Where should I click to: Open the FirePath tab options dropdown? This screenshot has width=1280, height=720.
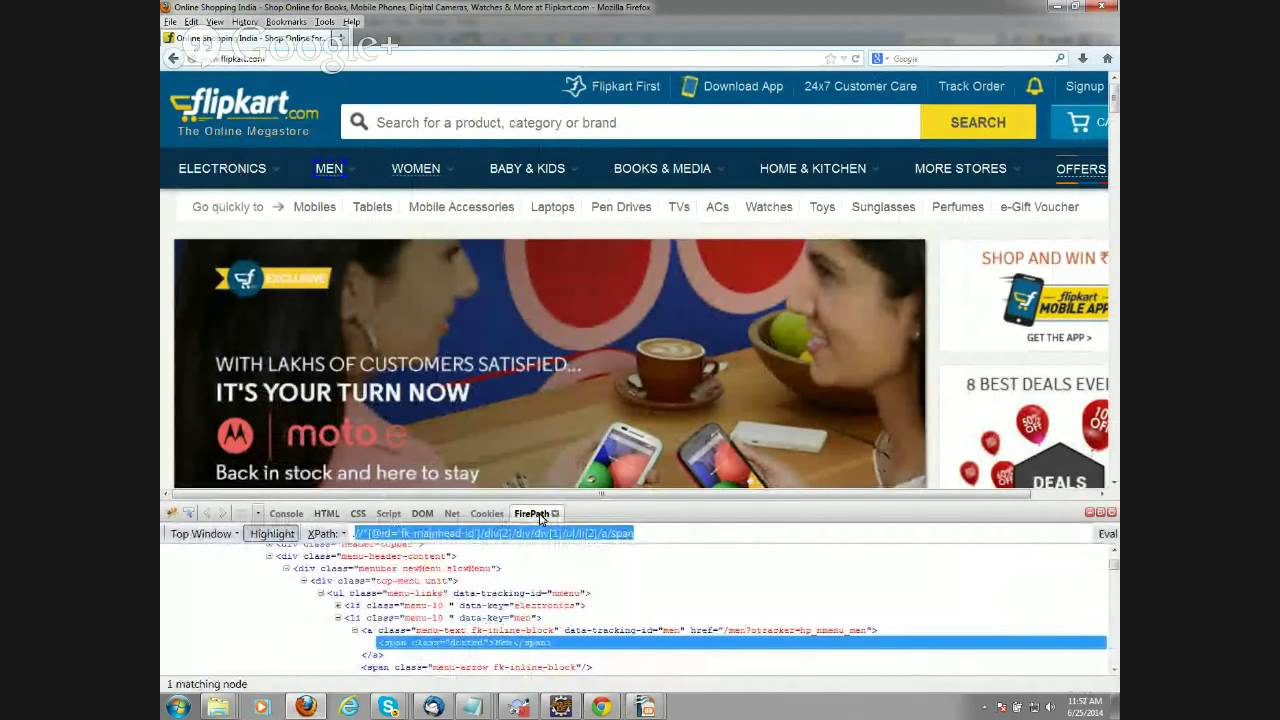555,514
